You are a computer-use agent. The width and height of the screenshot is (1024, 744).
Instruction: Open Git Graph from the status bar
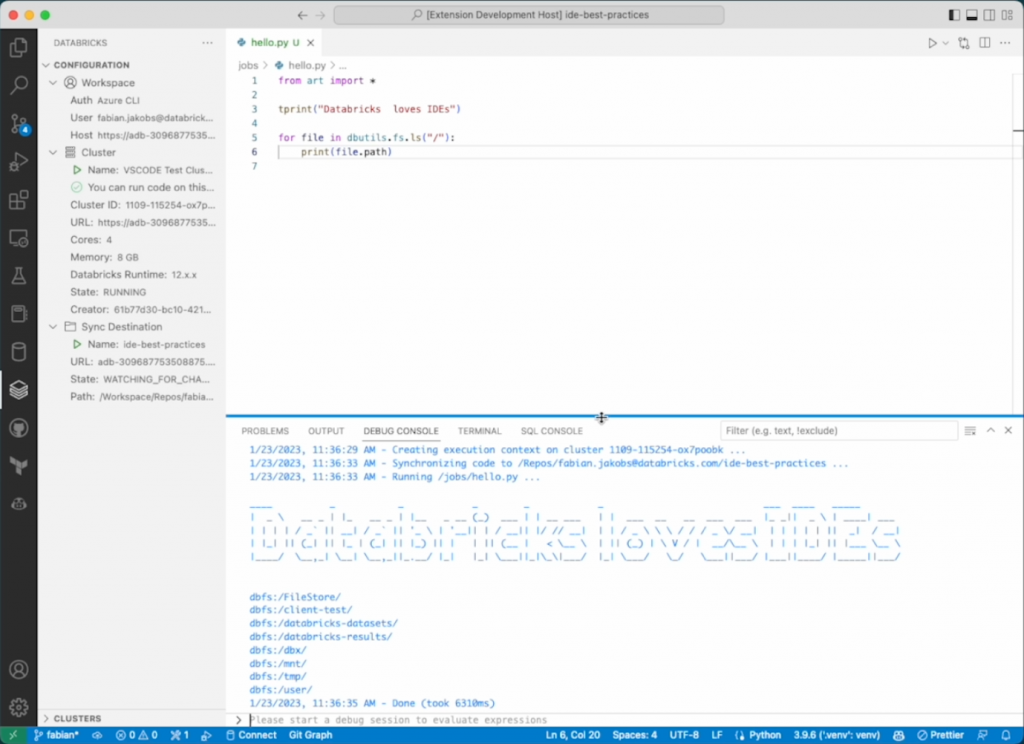tap(309, 734)
